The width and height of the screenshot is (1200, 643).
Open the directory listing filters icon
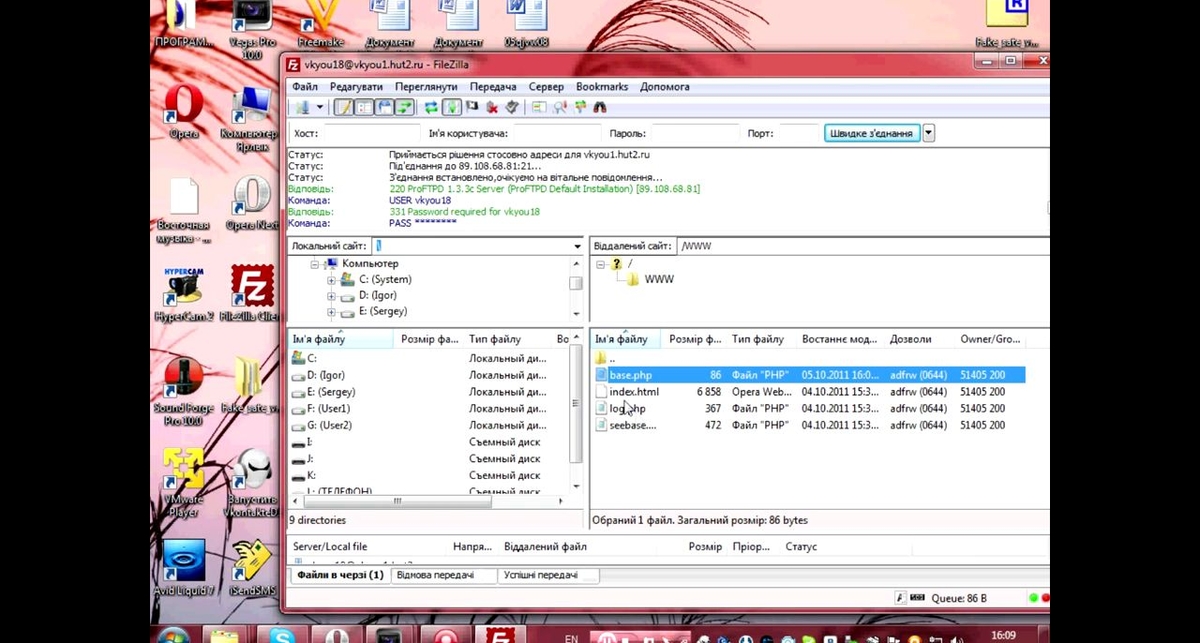[x=539, y=108]
